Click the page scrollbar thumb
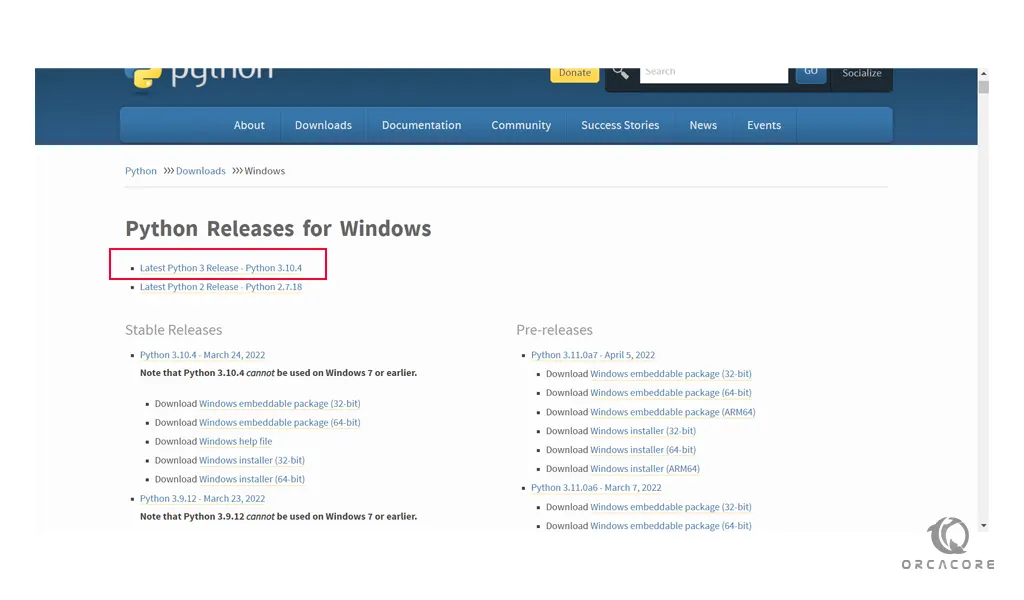 pyautogui.click(x=984, y=87)
